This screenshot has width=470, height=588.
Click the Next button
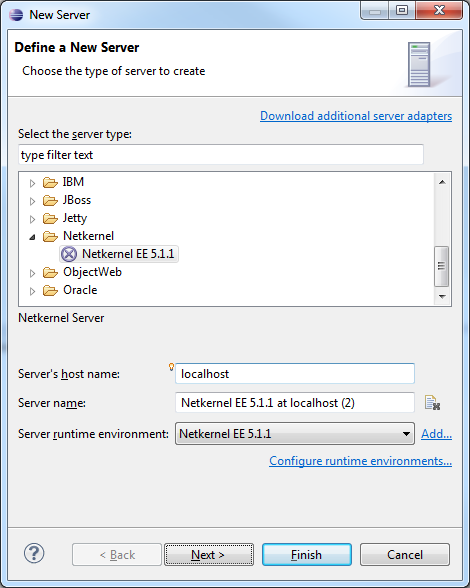click(209, 555)
